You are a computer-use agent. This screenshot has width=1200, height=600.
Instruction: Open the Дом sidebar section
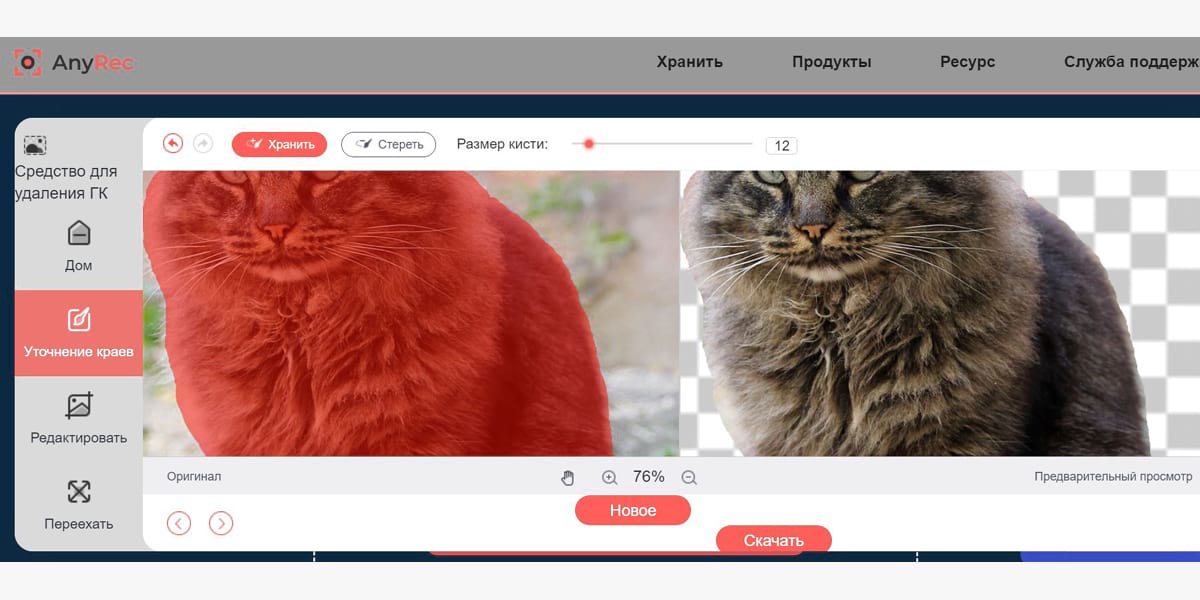78,247
